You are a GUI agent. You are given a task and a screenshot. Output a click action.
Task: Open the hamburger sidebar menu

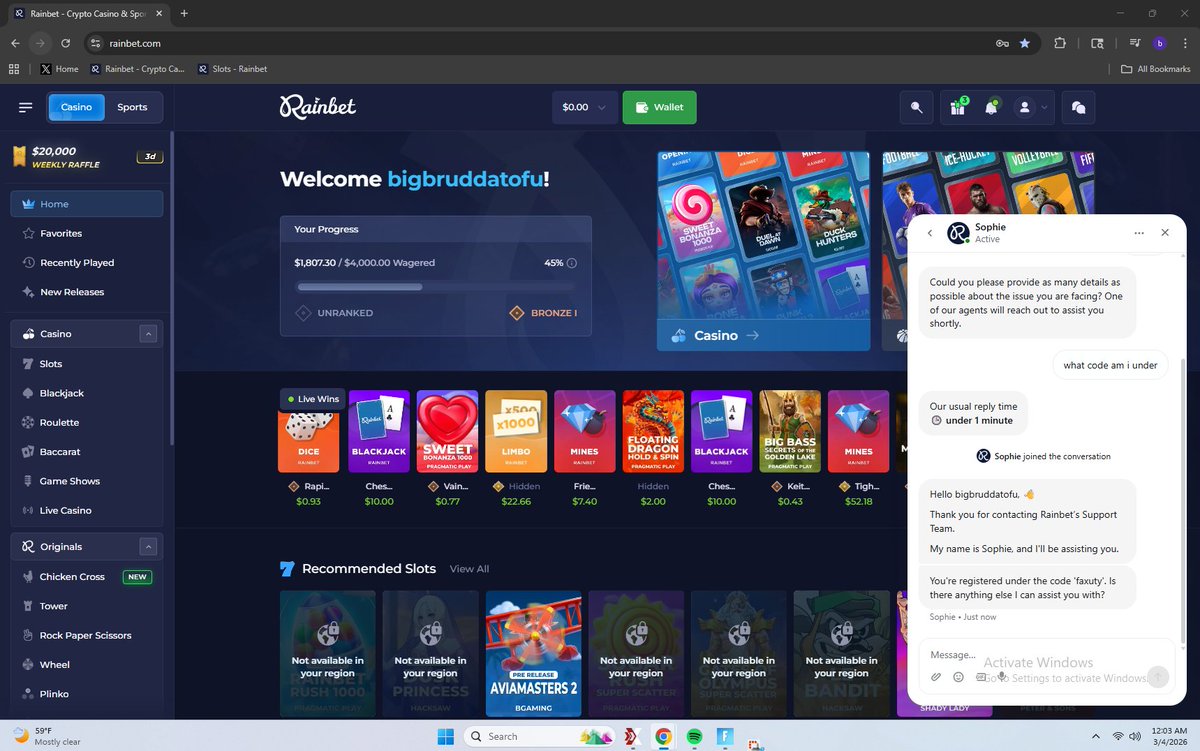(26, 107)
